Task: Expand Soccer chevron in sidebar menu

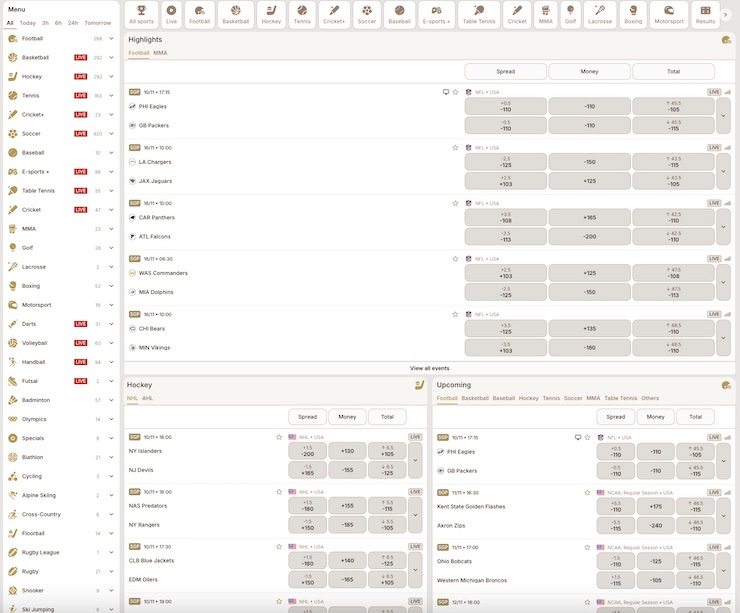Action: click(111, 134)
